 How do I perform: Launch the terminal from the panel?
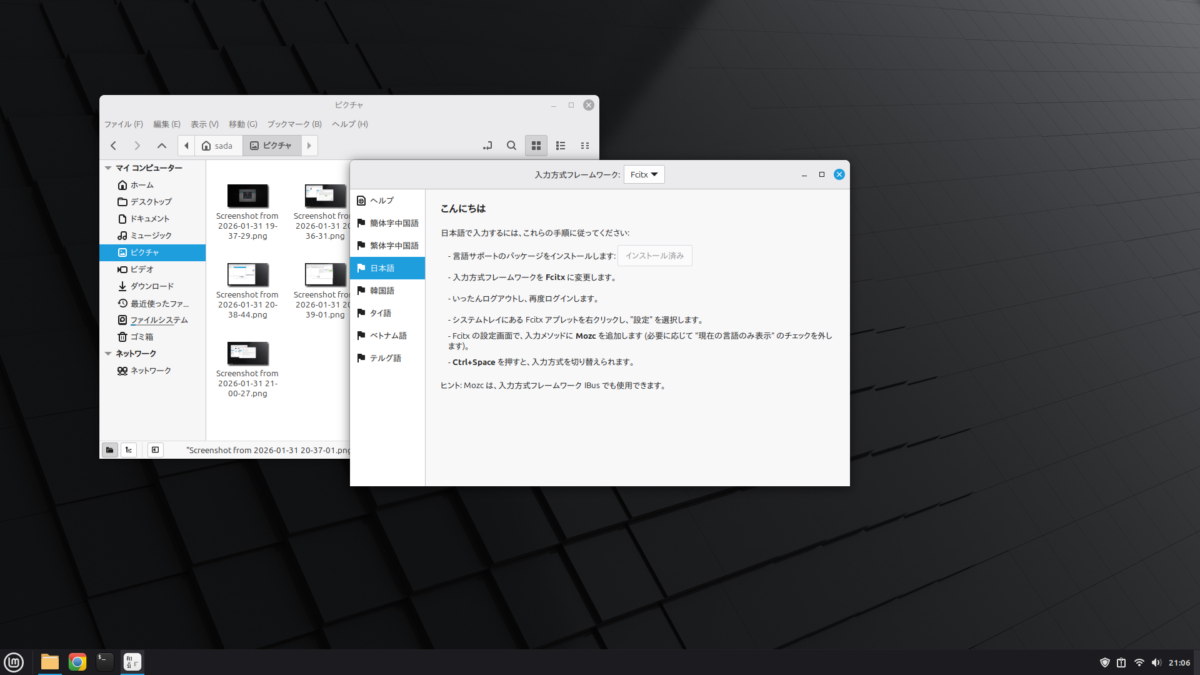click(x=104, y=661)
